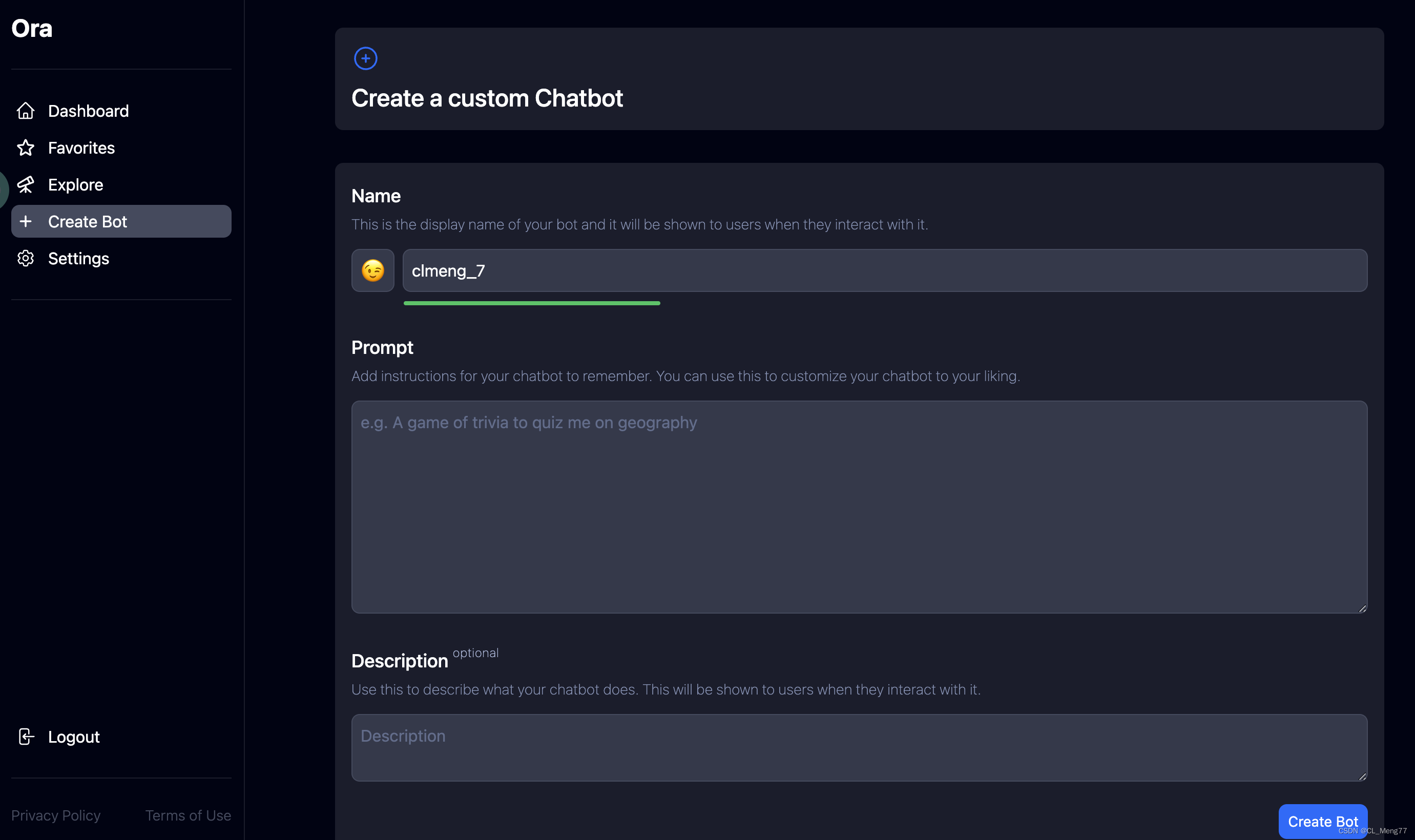Click the blue circle plus icon header

click(365, 57)
